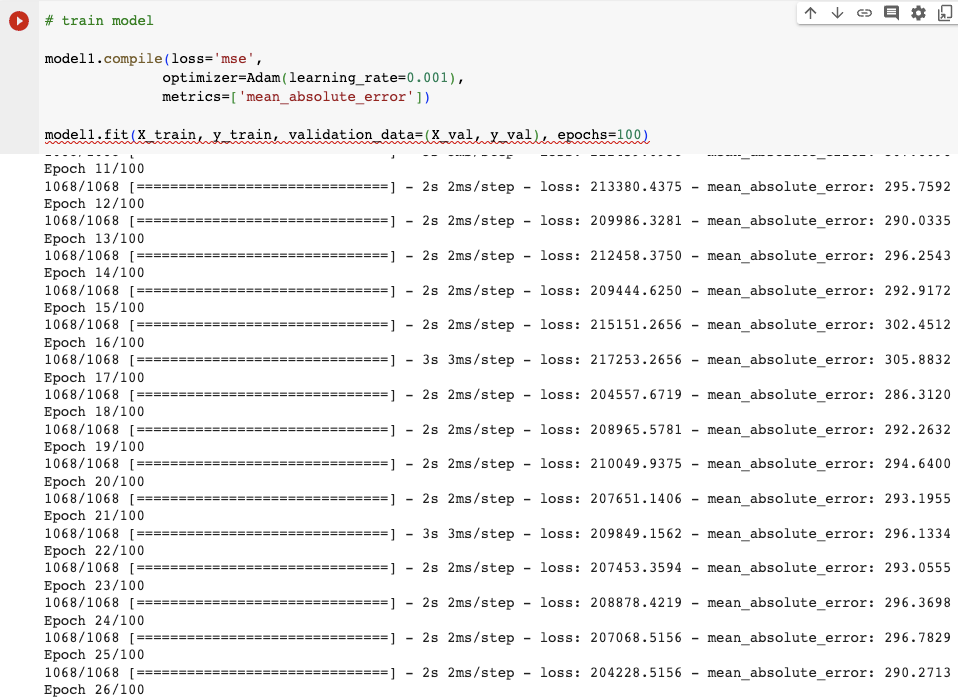Click mean_absolute_error value 294.6400

918,464
